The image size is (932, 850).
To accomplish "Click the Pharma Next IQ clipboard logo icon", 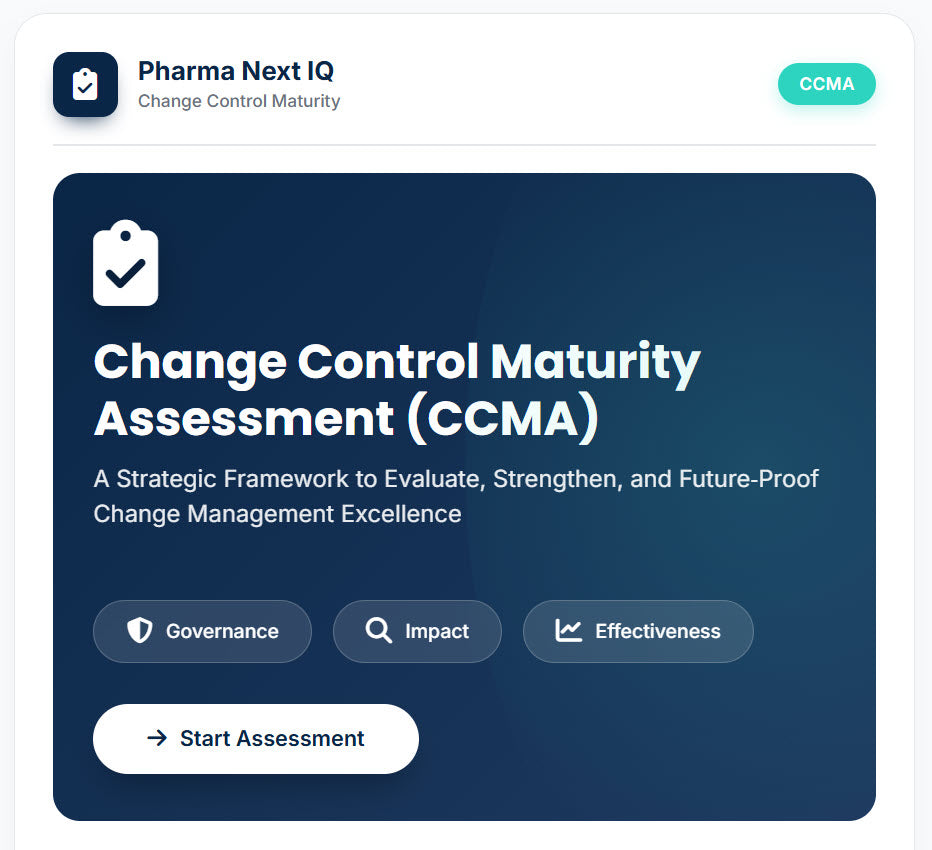I will [x=85, y=84].
